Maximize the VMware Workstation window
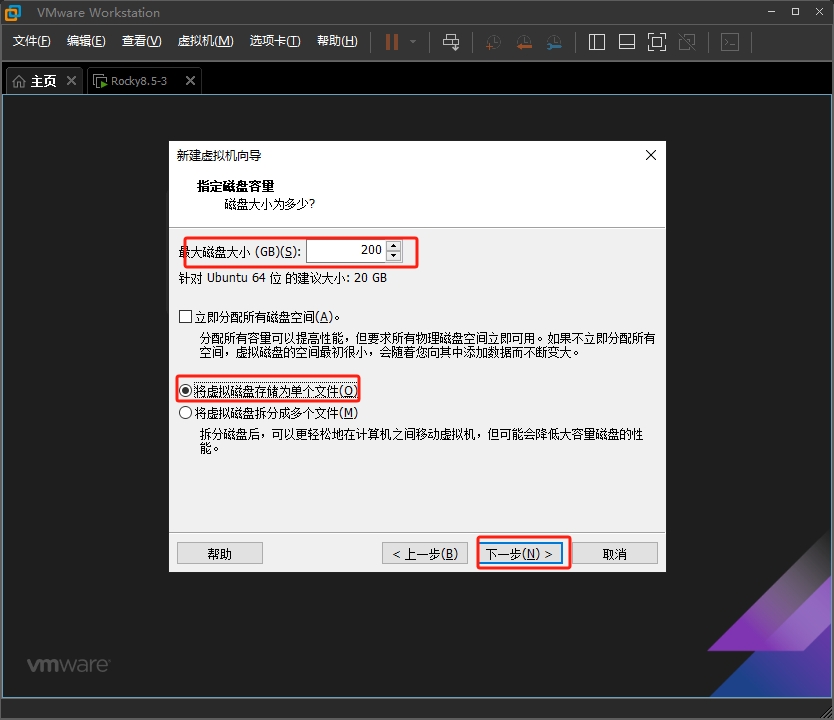This screenshot has width=834, height=720. (795, 12)
